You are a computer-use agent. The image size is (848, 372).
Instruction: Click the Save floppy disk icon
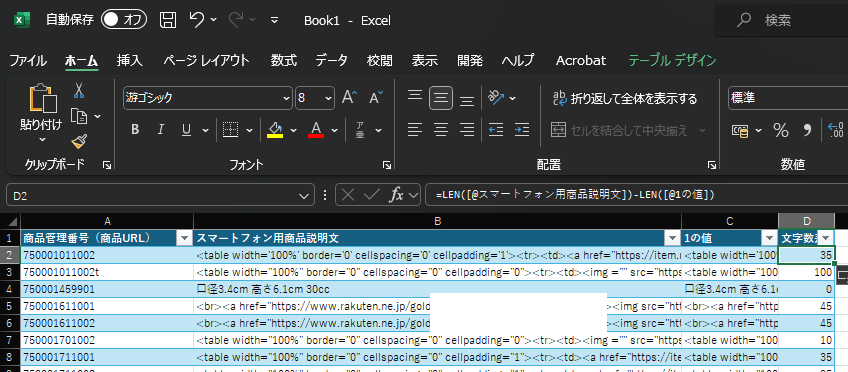pos(168,21)
